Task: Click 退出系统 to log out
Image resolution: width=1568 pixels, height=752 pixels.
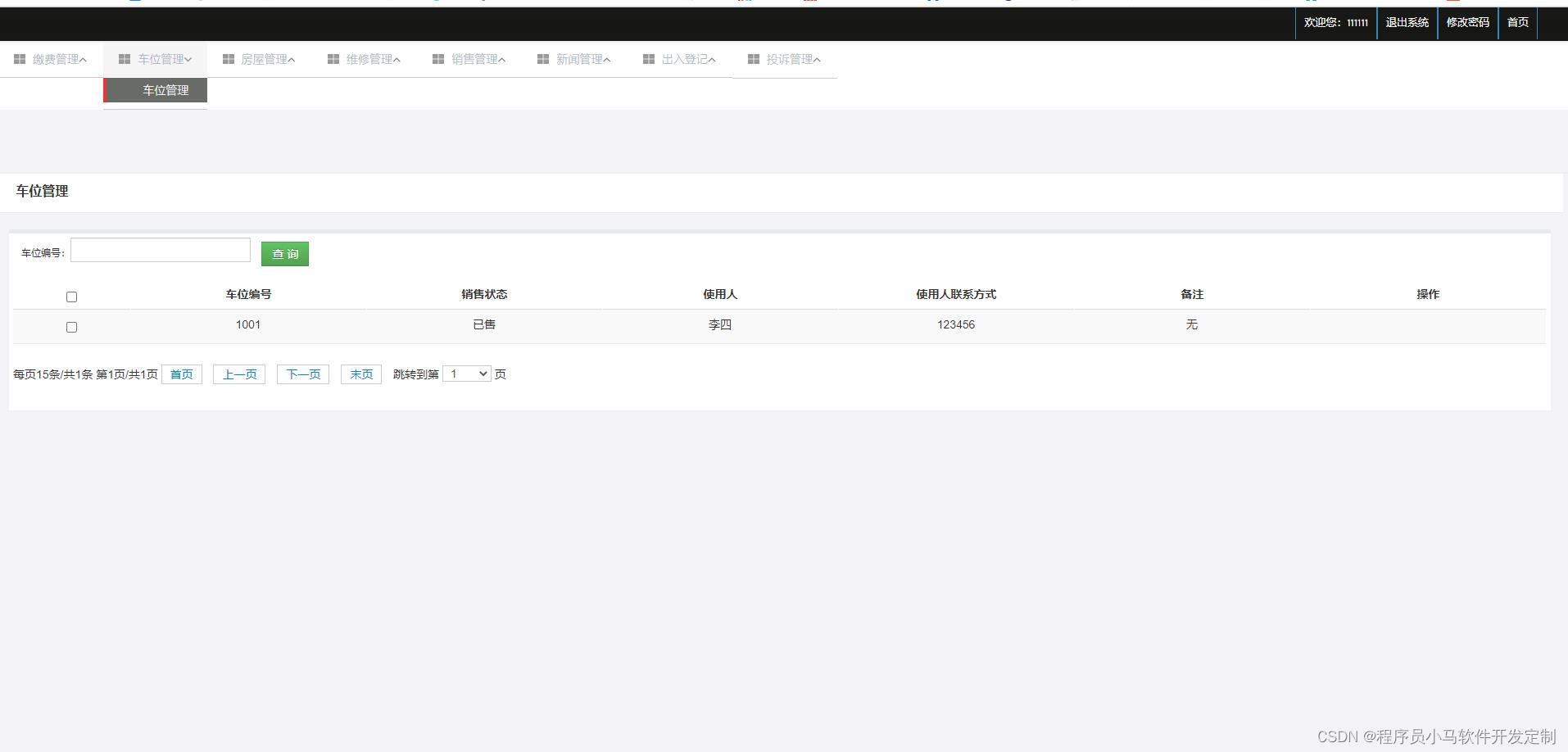Action: coord(1406,23)
